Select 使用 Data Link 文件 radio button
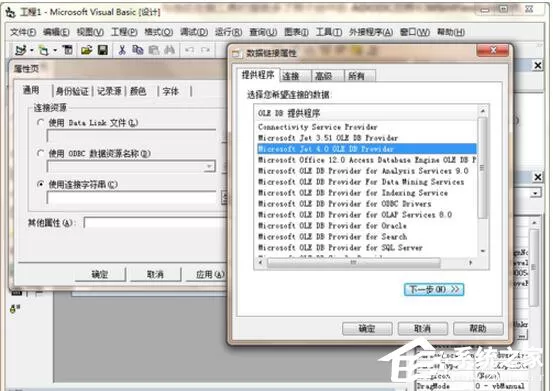The width and height of the screenshot is (553, 391). point(41,122)
